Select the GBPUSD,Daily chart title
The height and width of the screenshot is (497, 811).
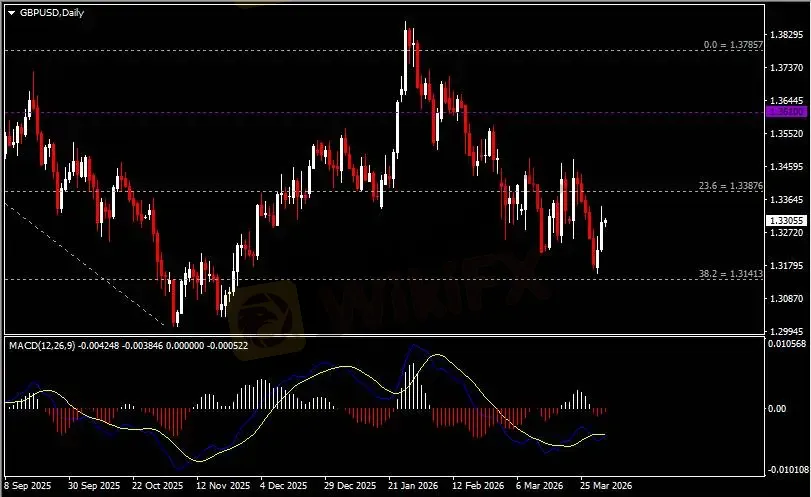(52, 13)
